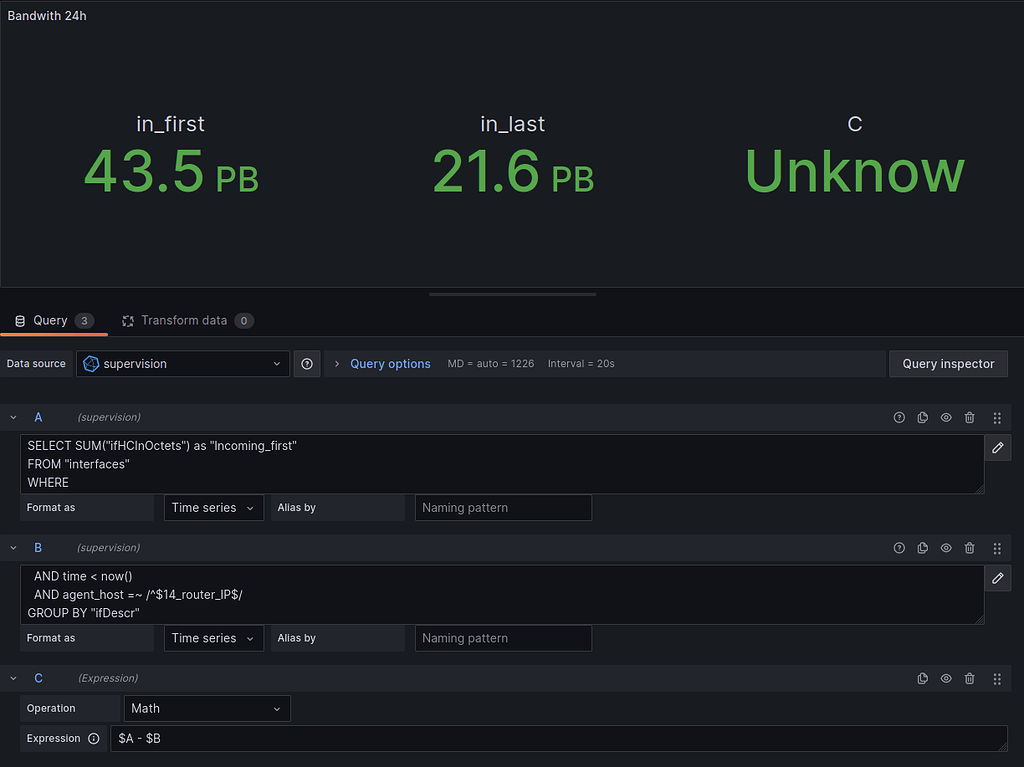Viewport: 1024px width, 767px height.
Task: Toggle visibility of query A's response
Action: click(x=946, y=417)
